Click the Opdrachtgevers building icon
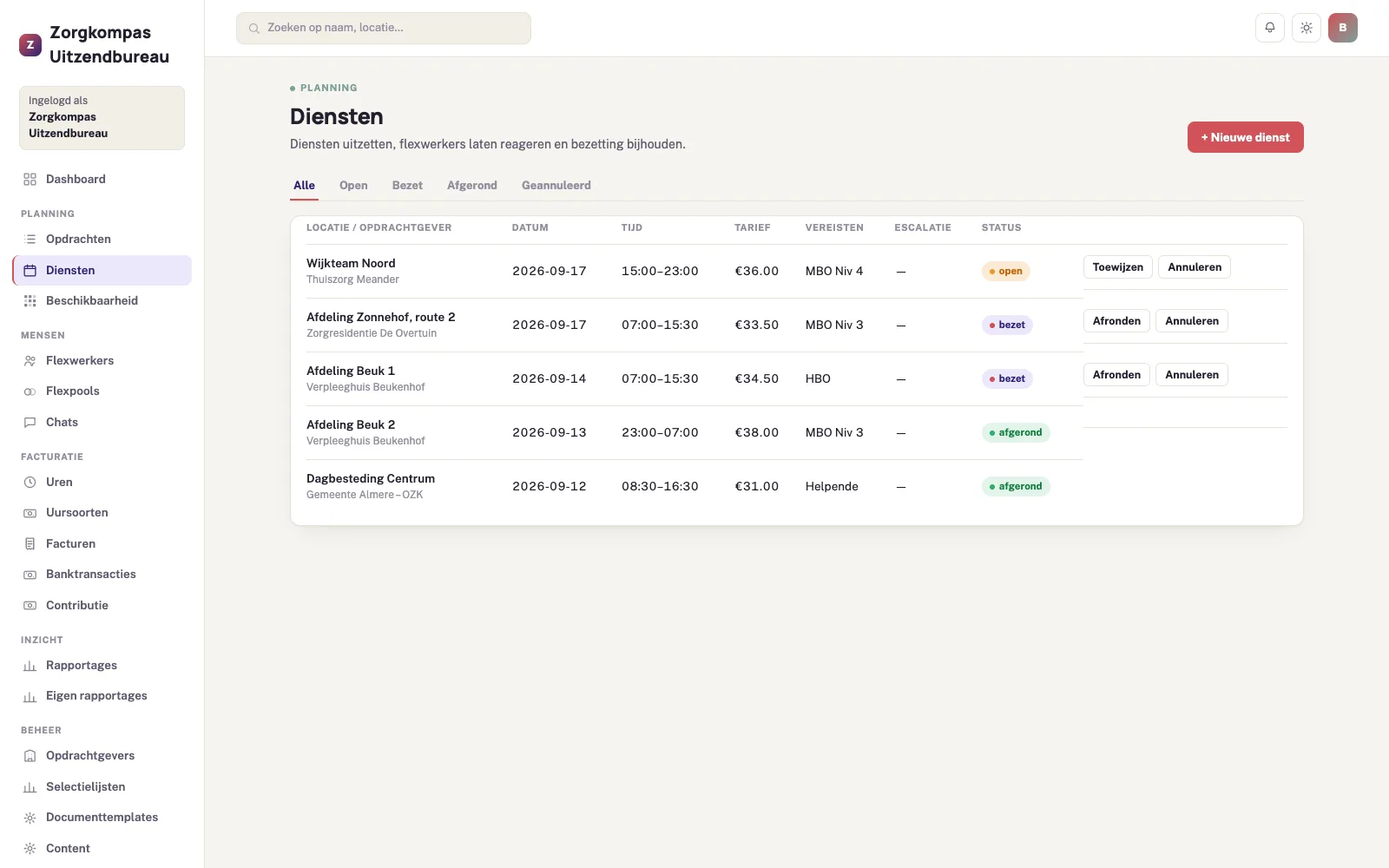Image resolution: width=1389 pixels, height=868 pixels. 30,756
